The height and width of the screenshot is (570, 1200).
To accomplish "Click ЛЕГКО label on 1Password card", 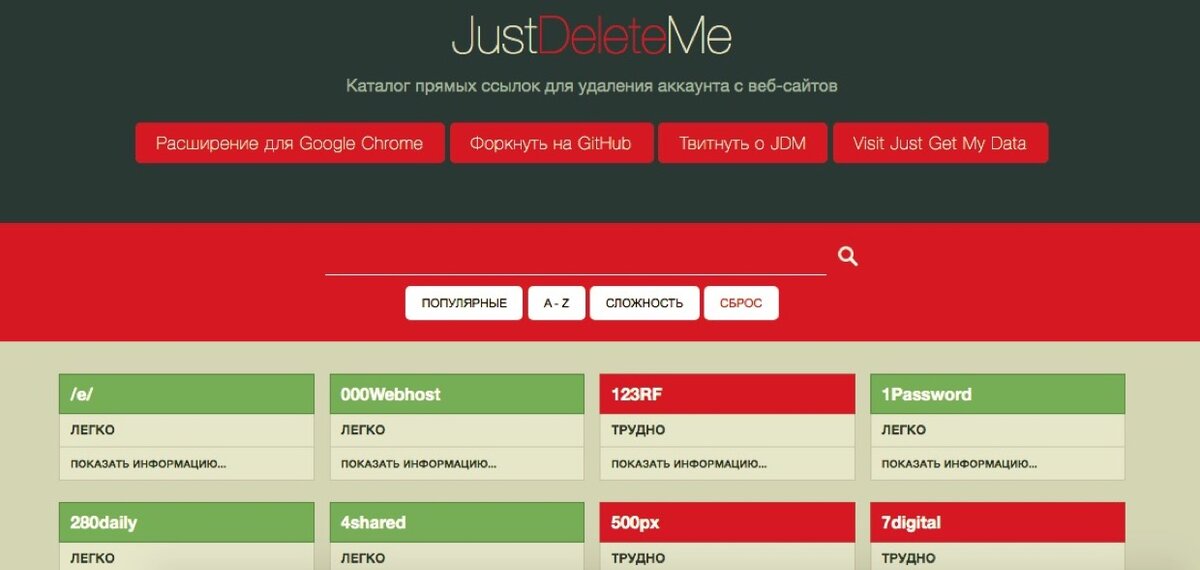I will pyautogui.click(x=903, y=430).
